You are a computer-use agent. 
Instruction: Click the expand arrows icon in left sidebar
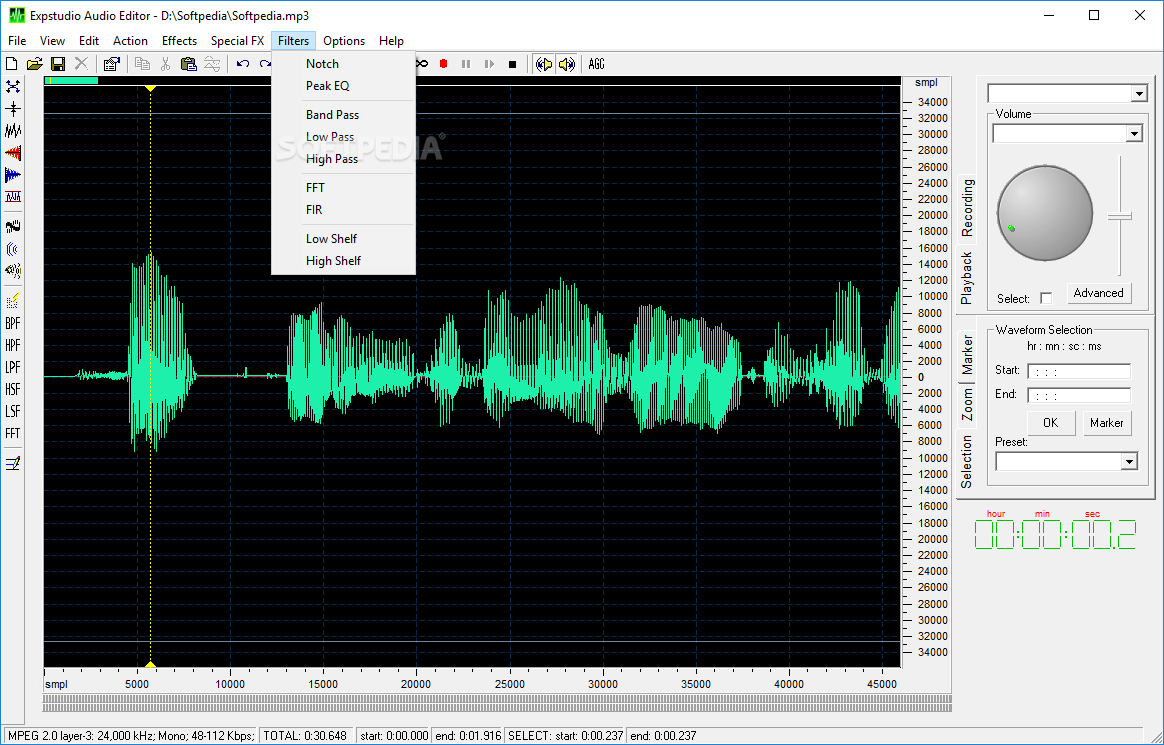tap(13, 87)
